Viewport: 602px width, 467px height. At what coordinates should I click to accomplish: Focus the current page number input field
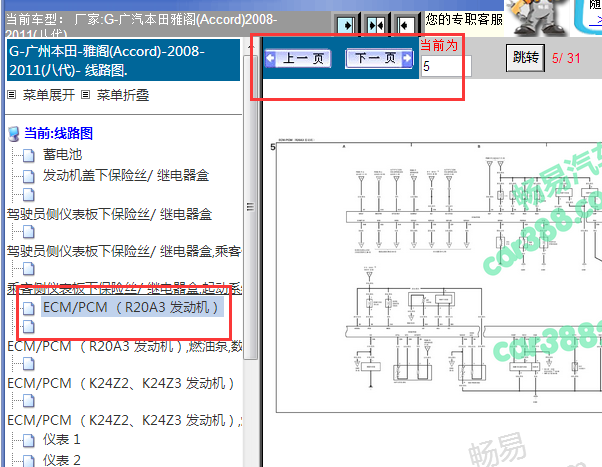pos(446,66)
